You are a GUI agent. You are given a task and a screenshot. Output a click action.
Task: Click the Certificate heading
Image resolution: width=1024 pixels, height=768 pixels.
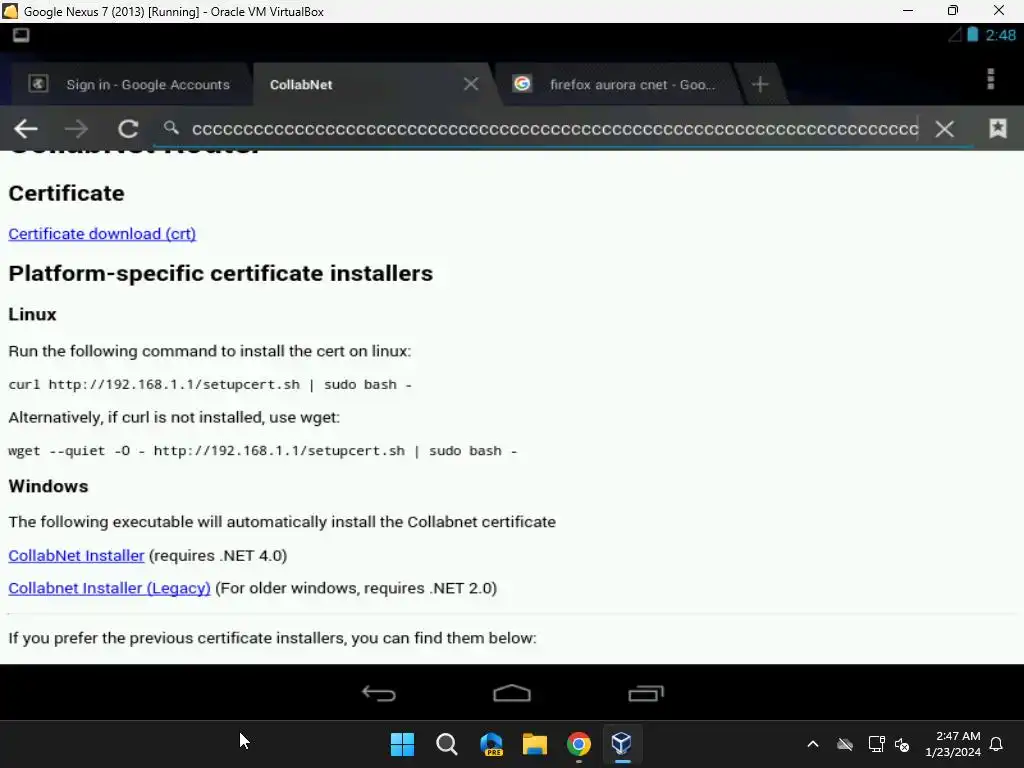[66, 193]
